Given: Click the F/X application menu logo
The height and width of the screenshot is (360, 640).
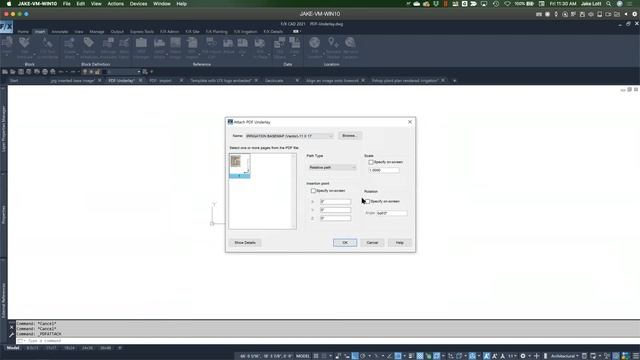Looking at the screenshot, I should [x=6, y=27].
